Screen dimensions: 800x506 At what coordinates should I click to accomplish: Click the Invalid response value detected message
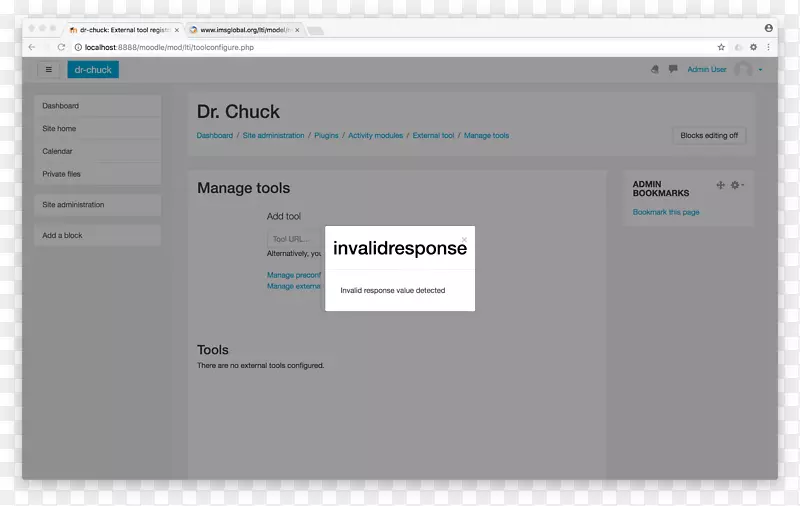click(393, 290)
